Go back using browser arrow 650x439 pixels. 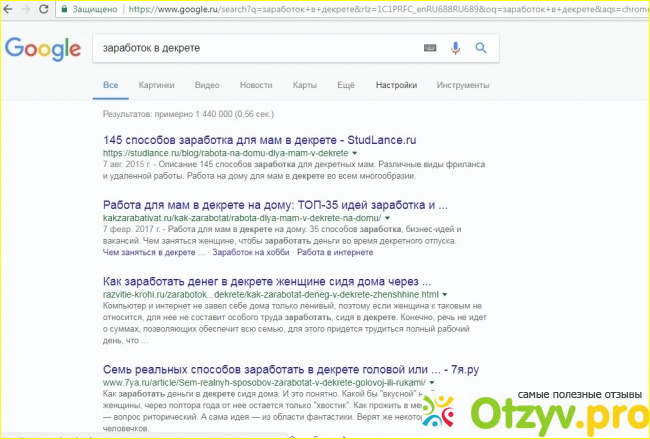tap(6, 9)
